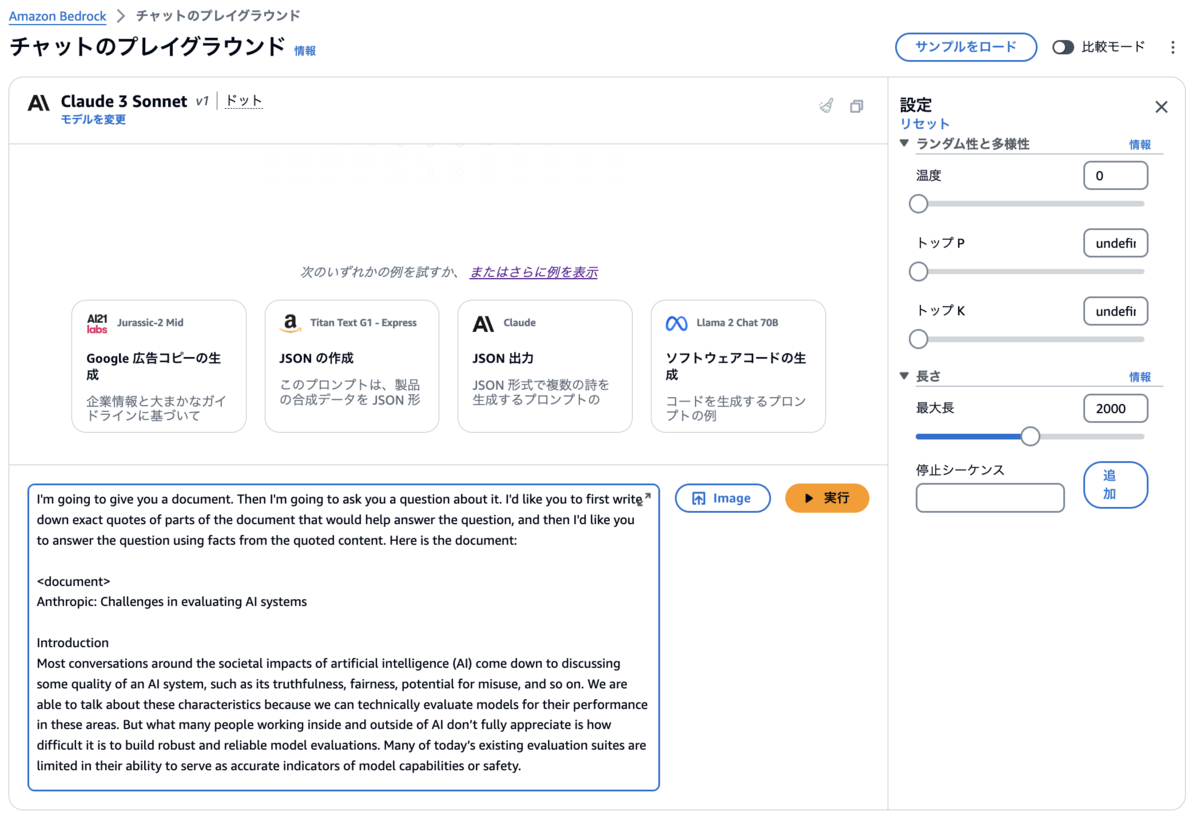Collapse the 長さ section
Screen dimensions: 1200x824
click(x=903, y=375)
